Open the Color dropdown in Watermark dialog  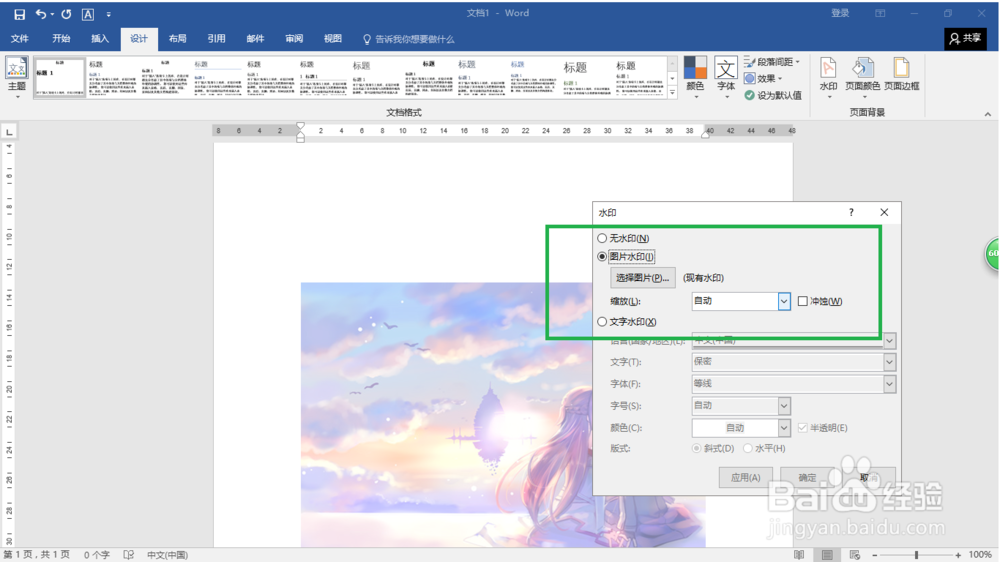point(784,427)
